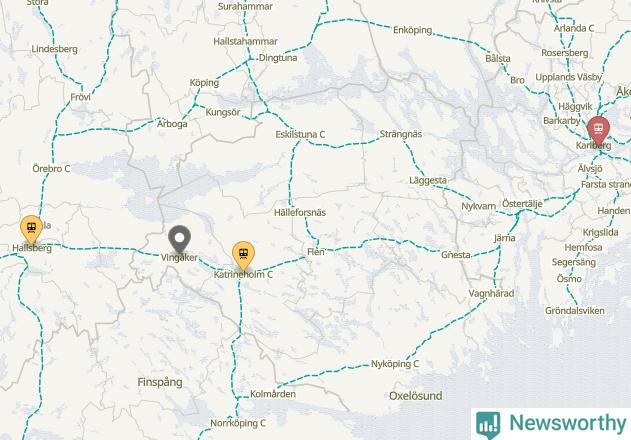Select the Gnesta station label
Screen dimensions: 631x440
point(456,255)
